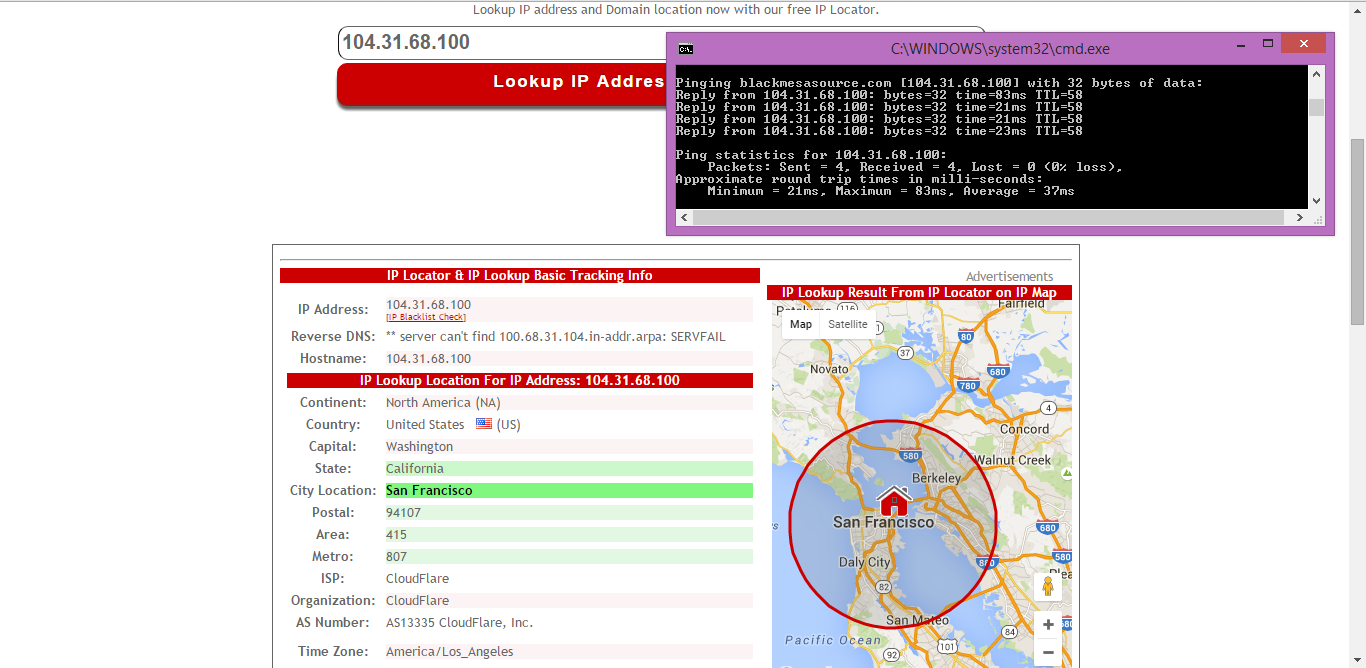
Task: Click the cmd vertical scrollbar thumb
Action: (x=1316, y=108)
